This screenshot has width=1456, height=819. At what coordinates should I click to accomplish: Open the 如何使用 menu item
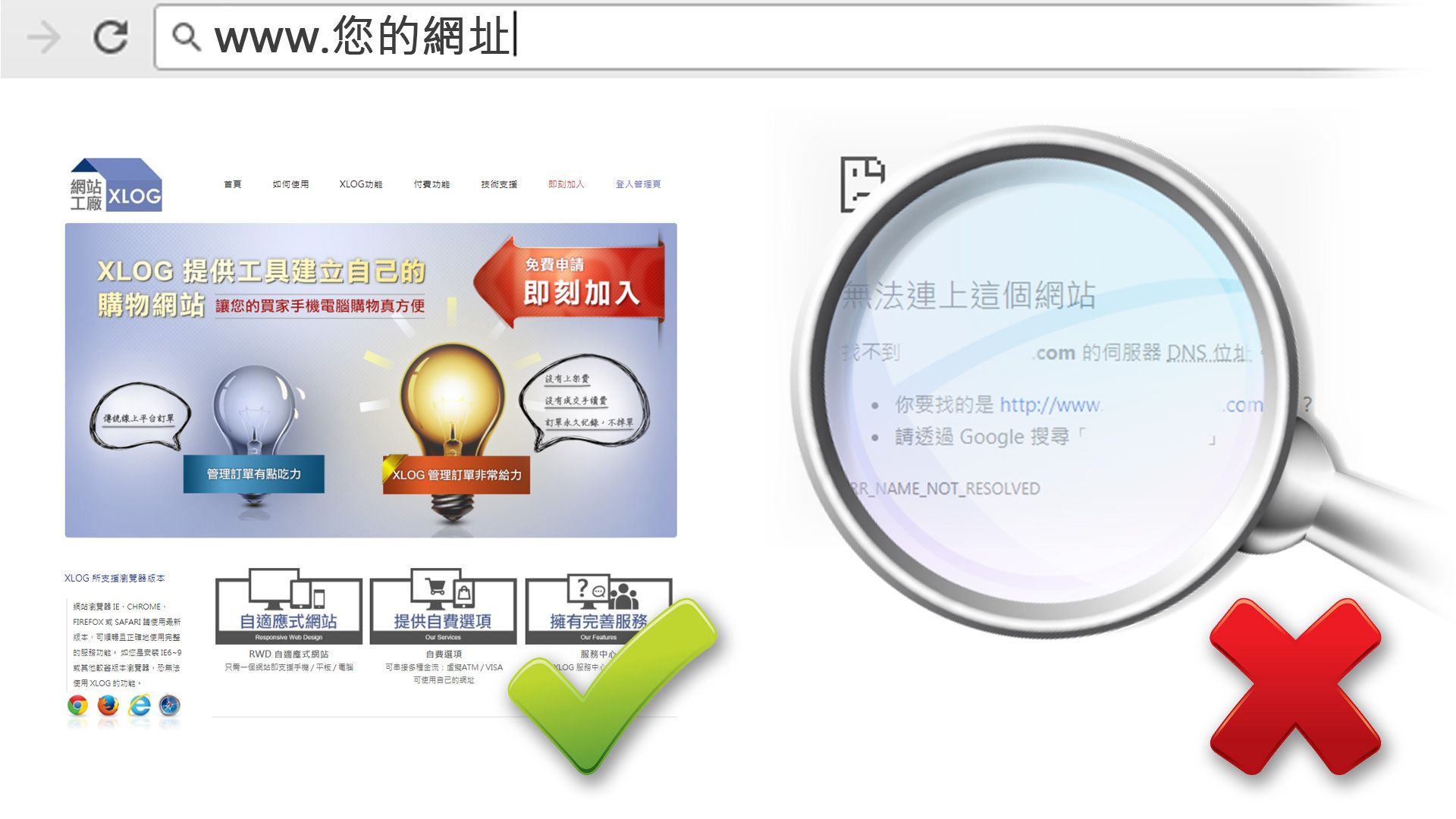point(290,184)
